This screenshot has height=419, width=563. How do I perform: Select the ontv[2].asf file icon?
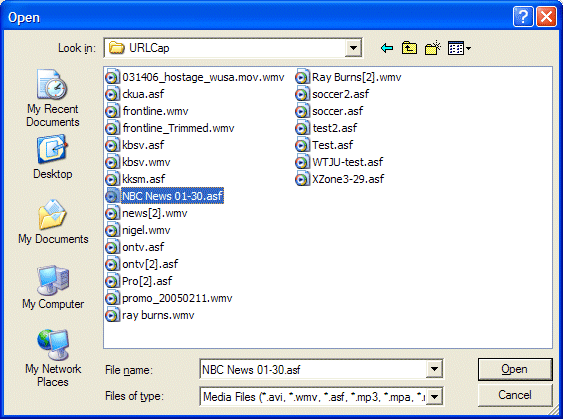pos(112,264)
